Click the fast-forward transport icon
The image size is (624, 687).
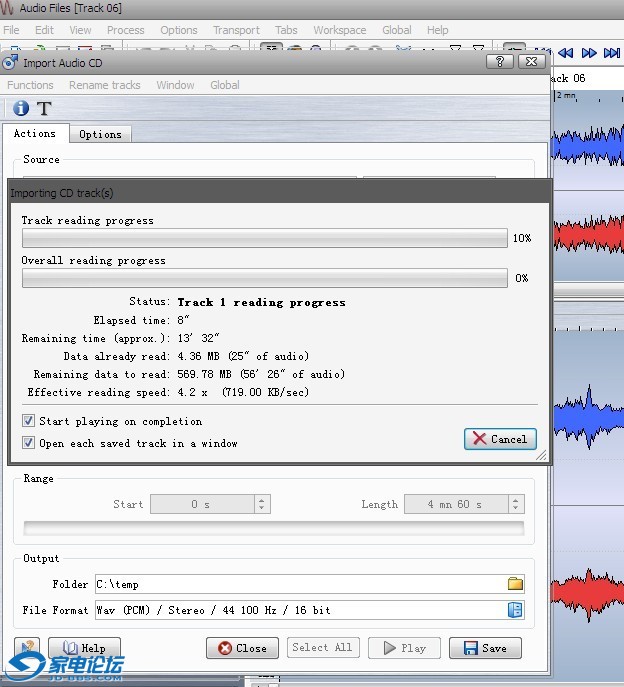(589, 53)
